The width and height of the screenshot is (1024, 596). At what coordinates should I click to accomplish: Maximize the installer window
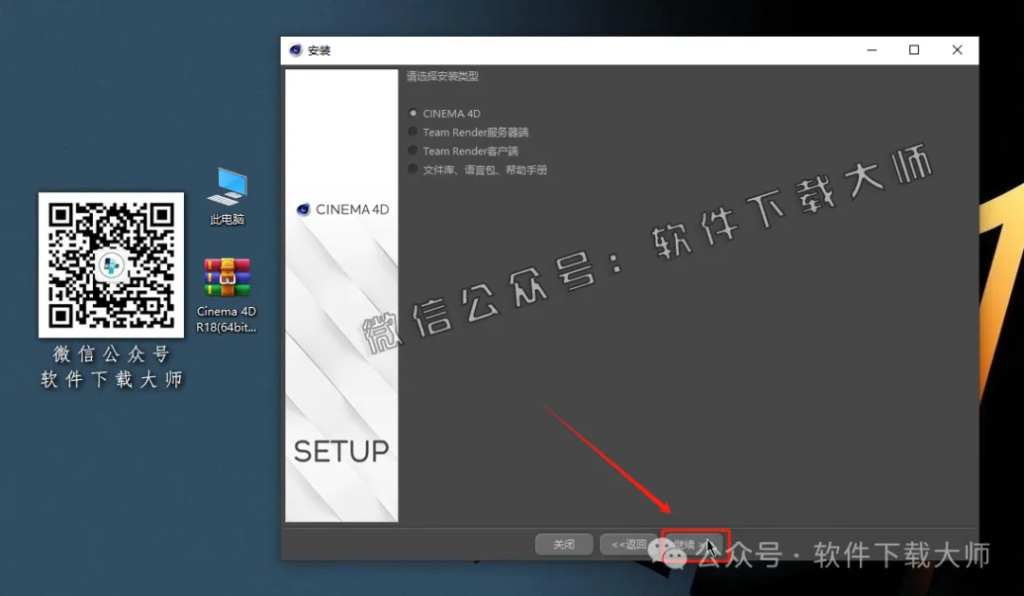point(913,48)
